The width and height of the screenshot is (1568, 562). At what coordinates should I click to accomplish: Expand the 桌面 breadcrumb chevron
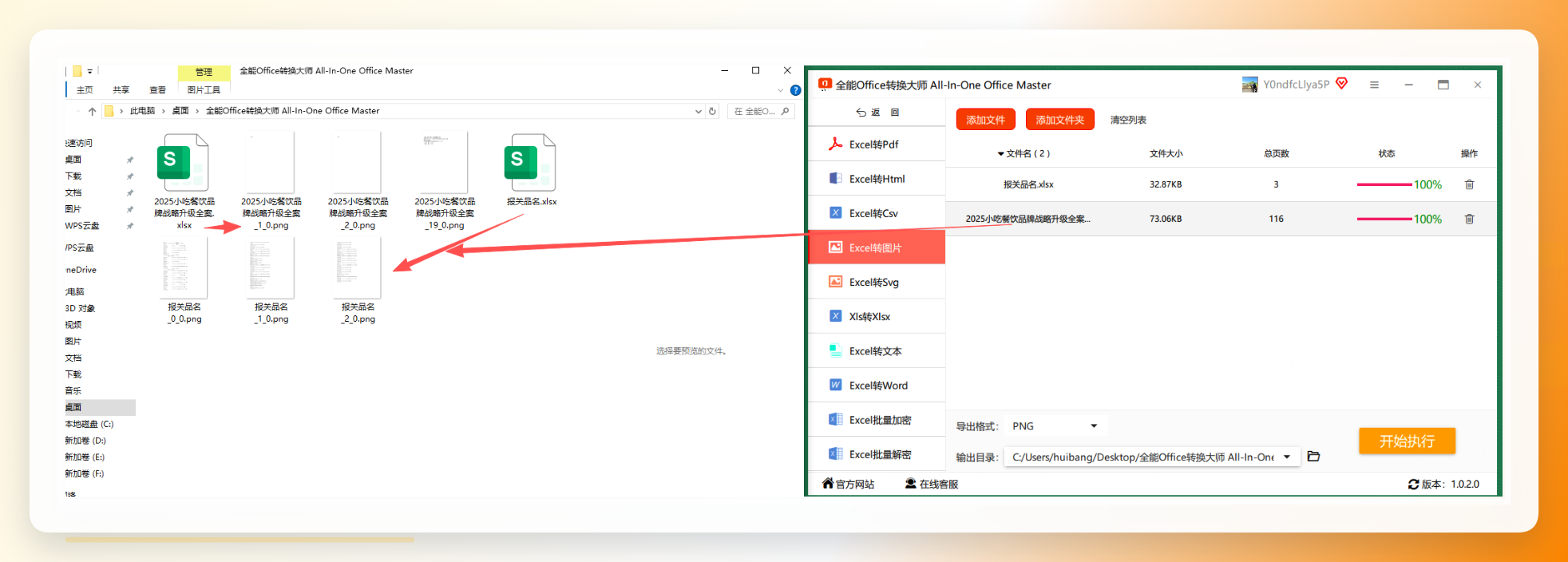coord(197,111)
